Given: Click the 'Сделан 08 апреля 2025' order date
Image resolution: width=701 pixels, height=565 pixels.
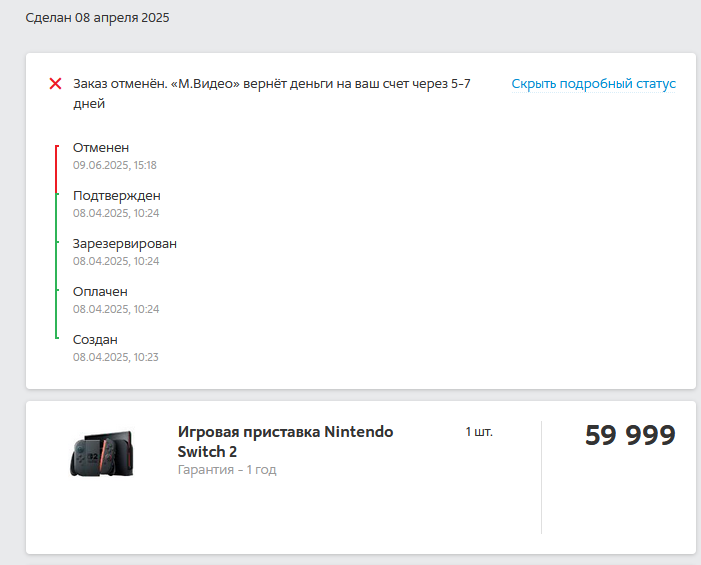Looking at the screenshot, I should [x=97, y=18].
